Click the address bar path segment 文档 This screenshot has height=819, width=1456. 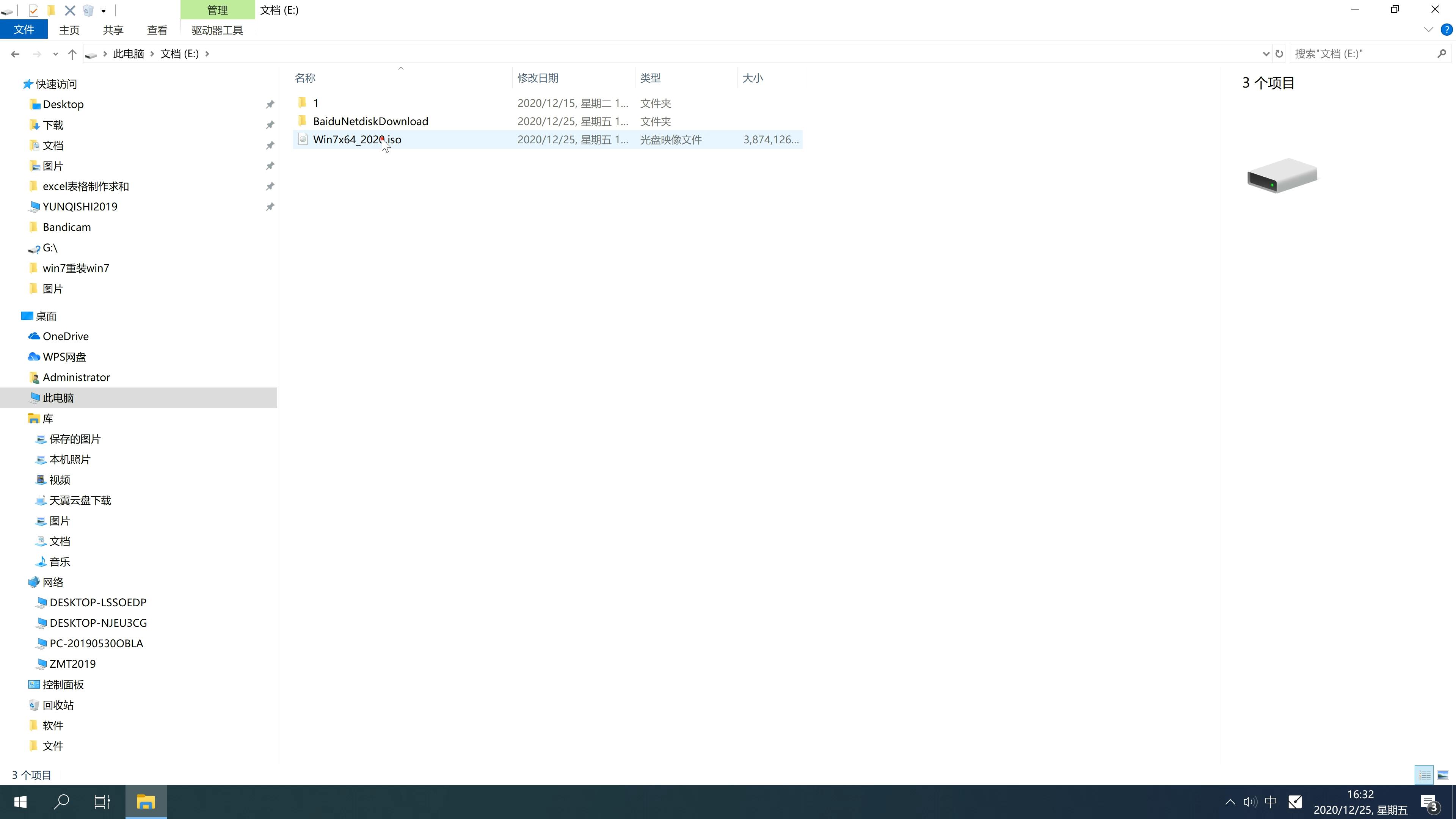pos(178,53)
